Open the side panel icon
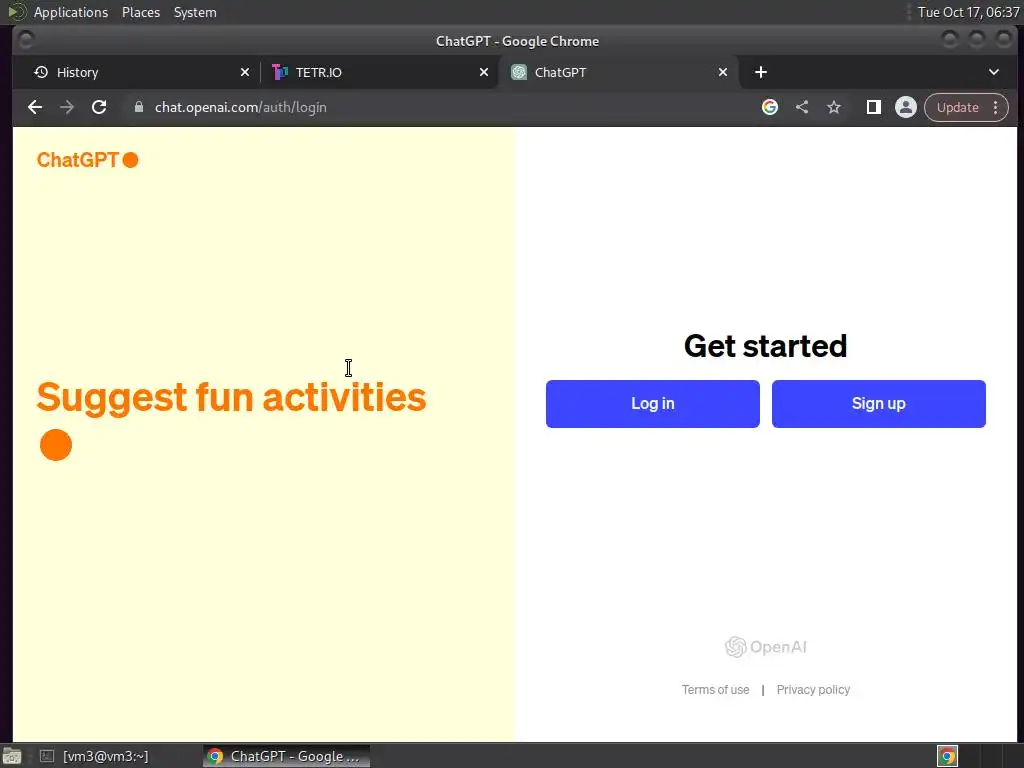 coord(873,107)
